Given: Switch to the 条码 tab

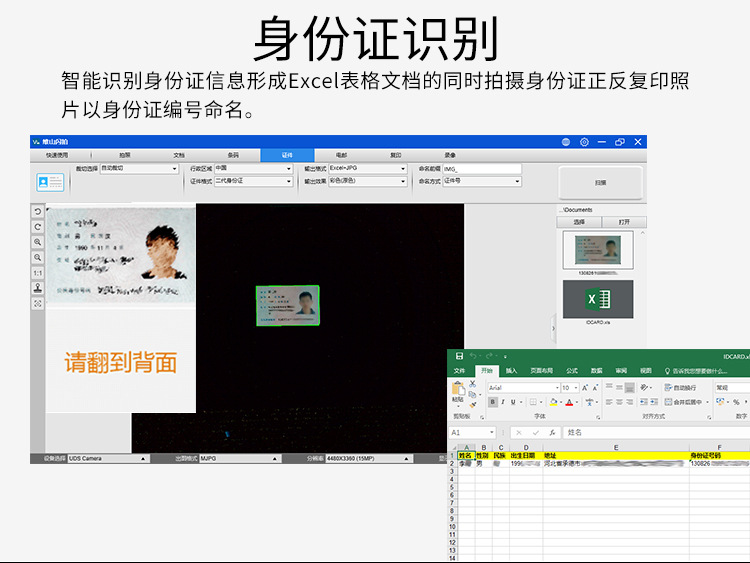Looking at the screenshot, I should click(233, 155).
